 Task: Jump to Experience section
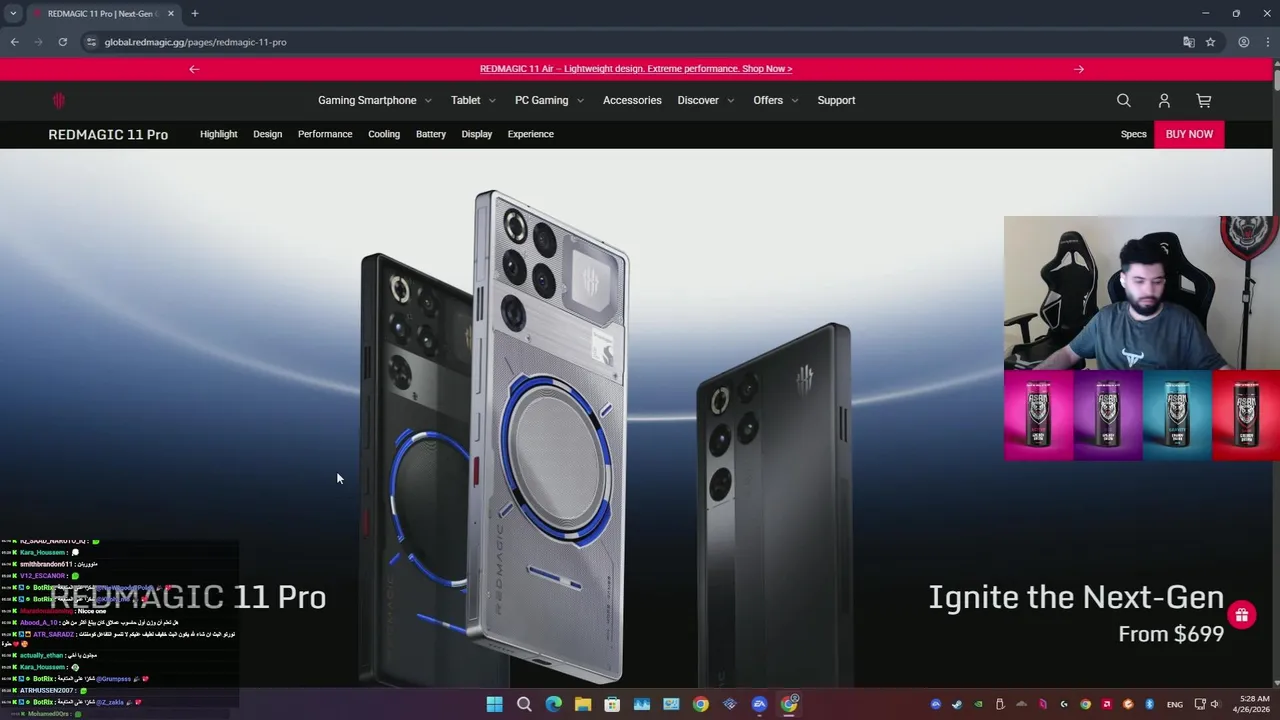(530, 134)
